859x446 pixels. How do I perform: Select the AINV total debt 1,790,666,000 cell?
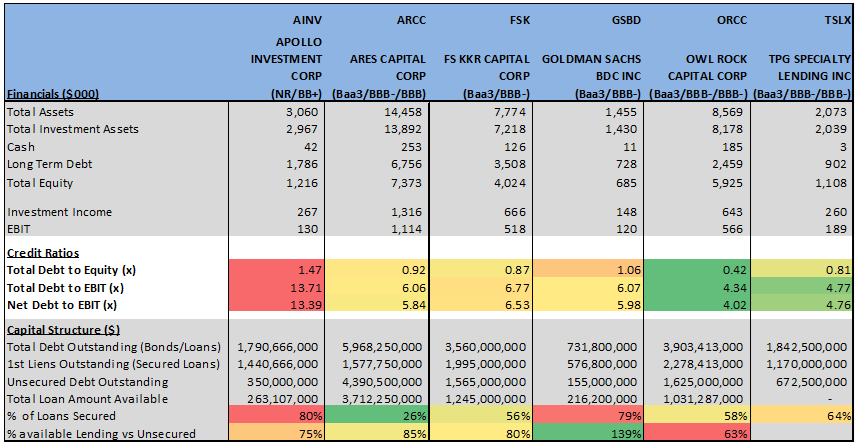pos(278,347)
